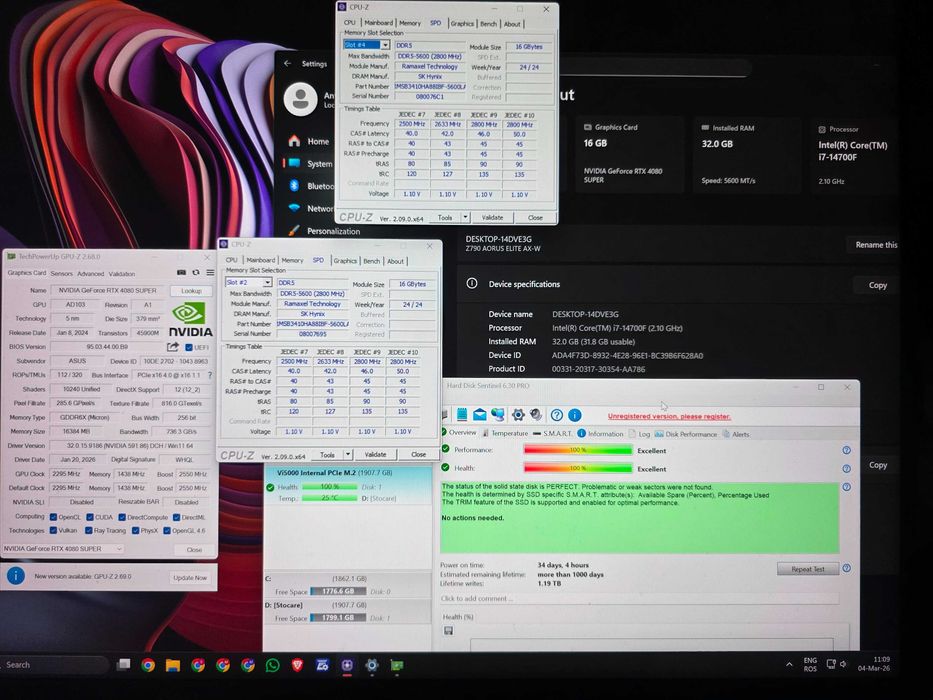Click the email envelope icon in Hard Disk Sentinel
933x700 pixels.
480,415
